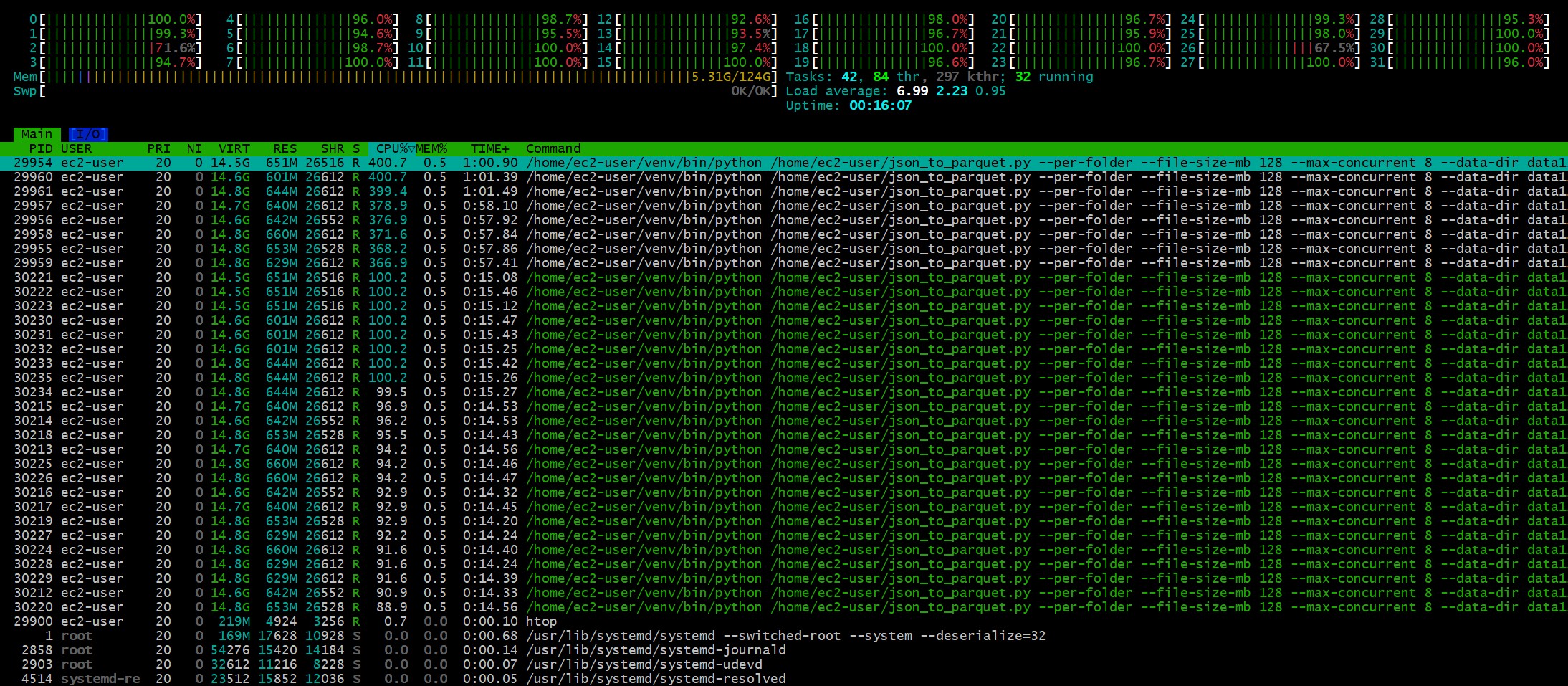
Task: Select thread row PID 30222
Action: (784, 292)
